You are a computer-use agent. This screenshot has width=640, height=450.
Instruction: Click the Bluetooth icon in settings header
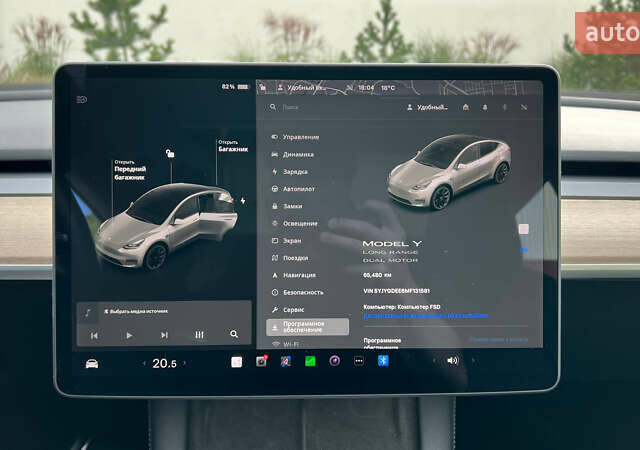tap(504, 107)
